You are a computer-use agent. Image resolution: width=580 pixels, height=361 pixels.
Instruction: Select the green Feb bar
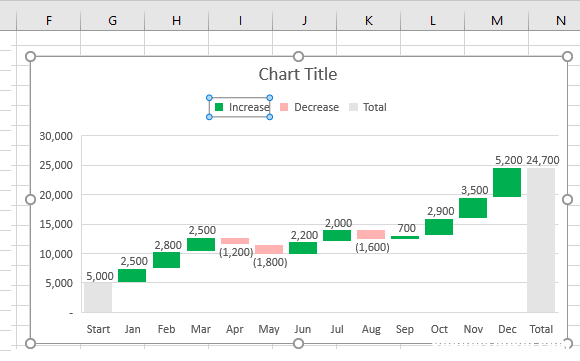166,260
